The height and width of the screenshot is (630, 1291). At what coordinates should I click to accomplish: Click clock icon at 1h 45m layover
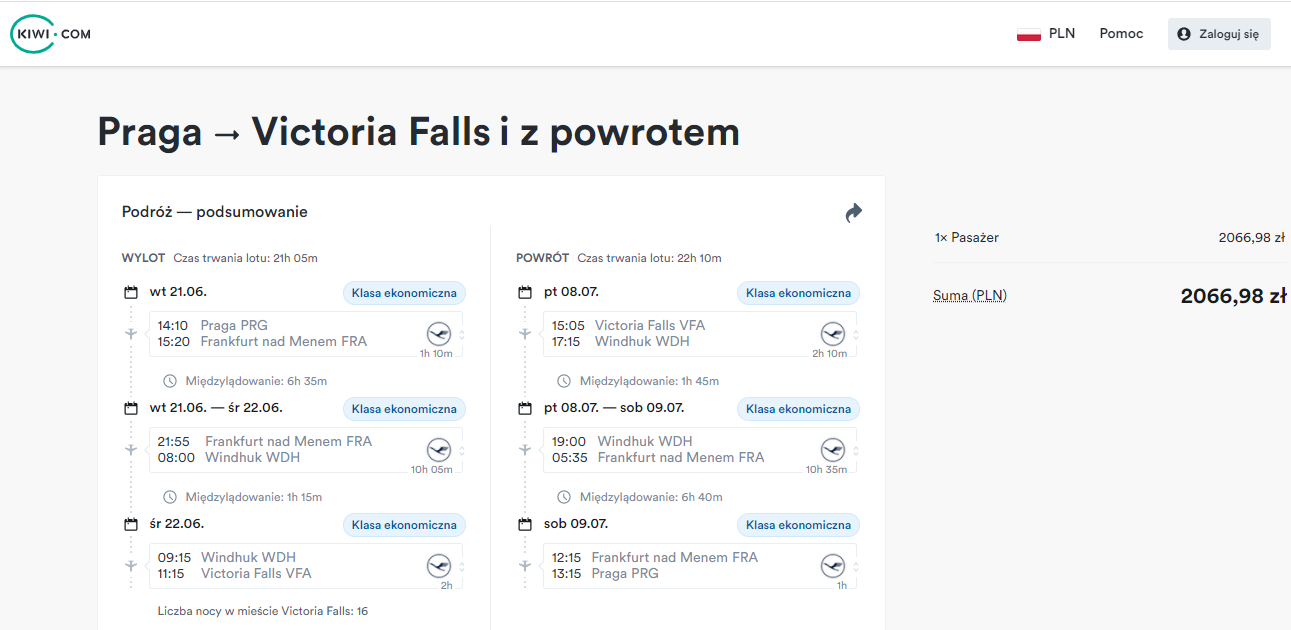[x=564, y=381]
